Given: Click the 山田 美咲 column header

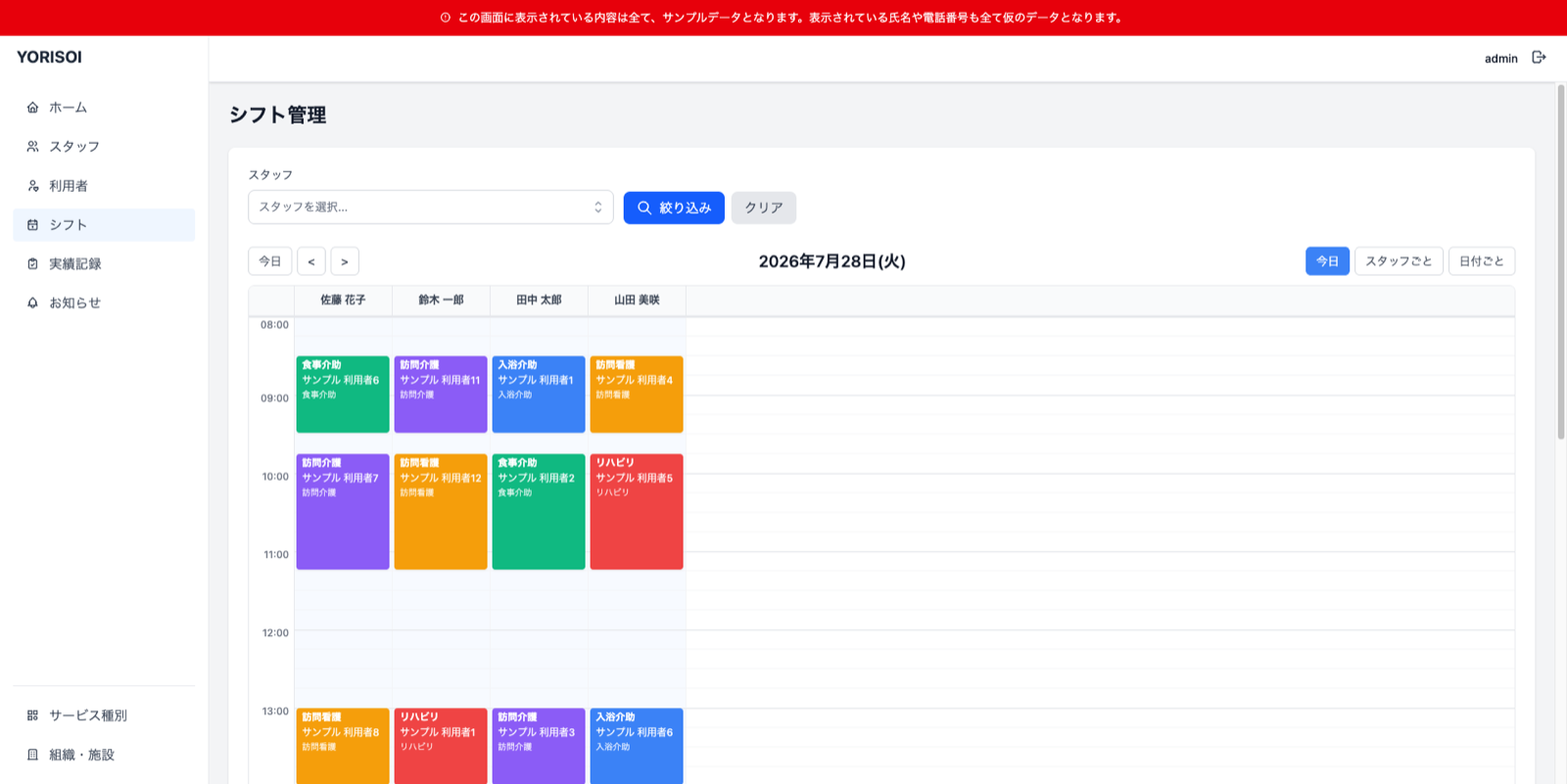Looking at the screenshot, I should (x=637, y=300).
